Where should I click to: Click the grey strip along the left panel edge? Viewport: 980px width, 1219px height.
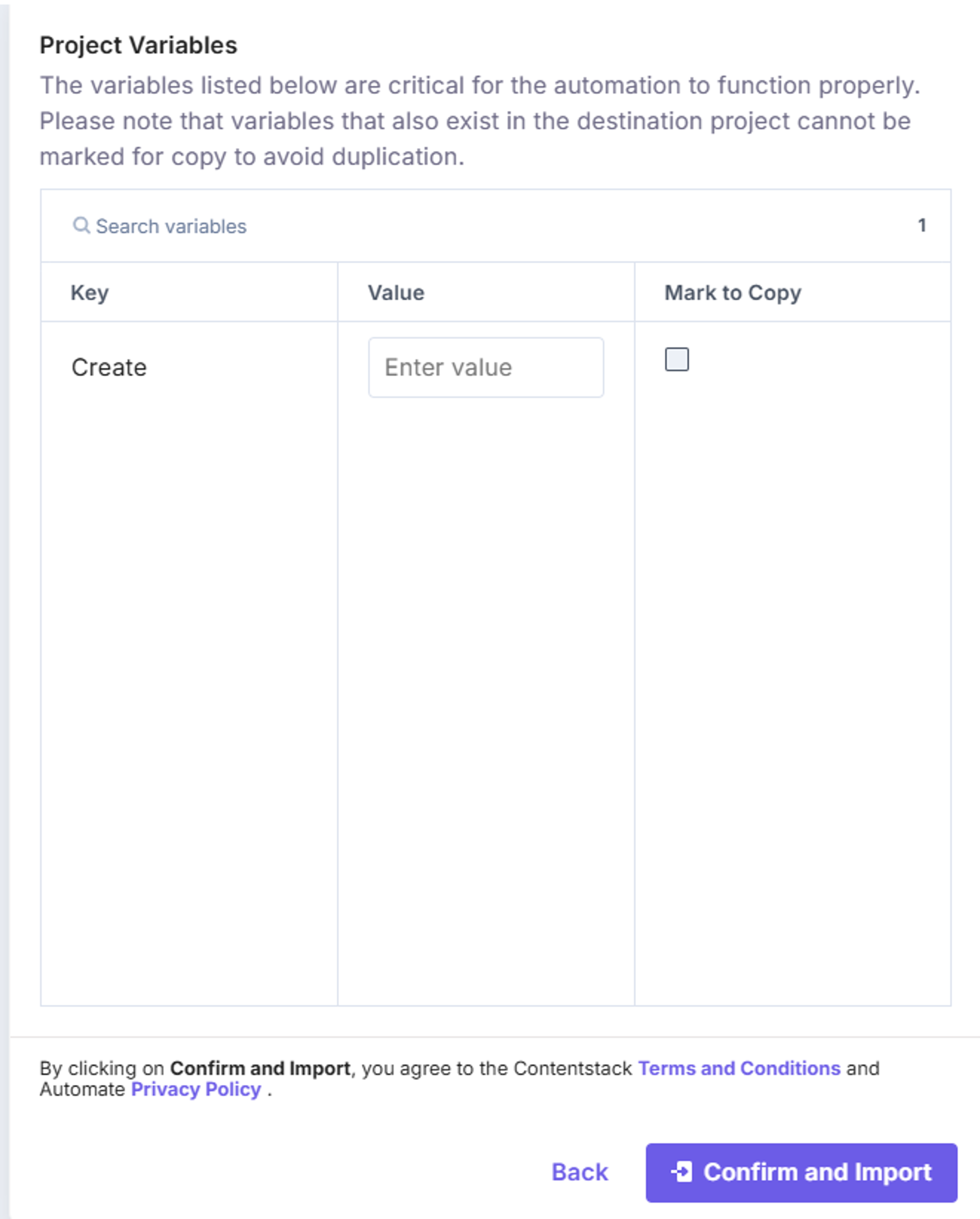5,609
